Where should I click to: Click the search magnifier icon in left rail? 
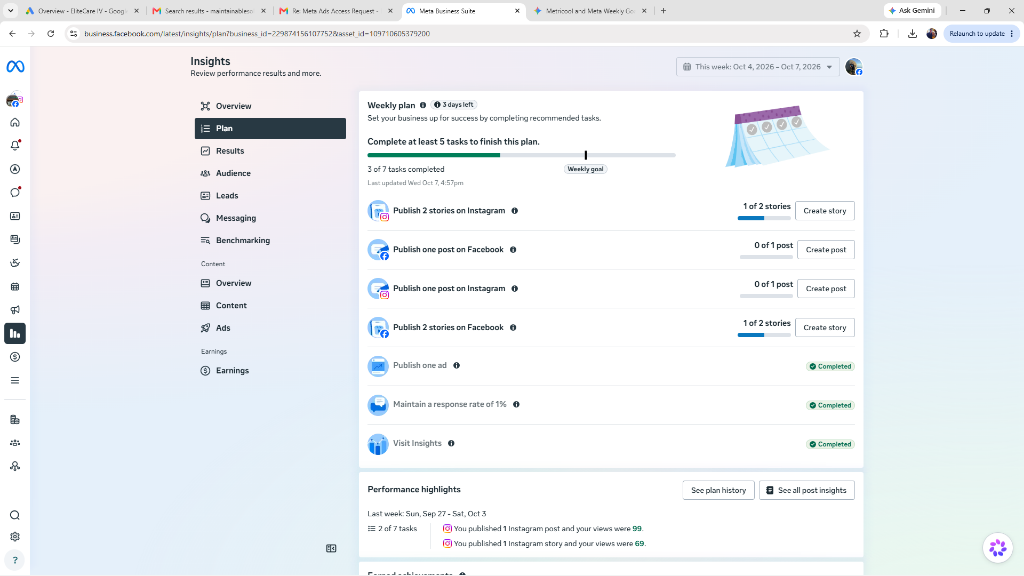tap(15, 515)
